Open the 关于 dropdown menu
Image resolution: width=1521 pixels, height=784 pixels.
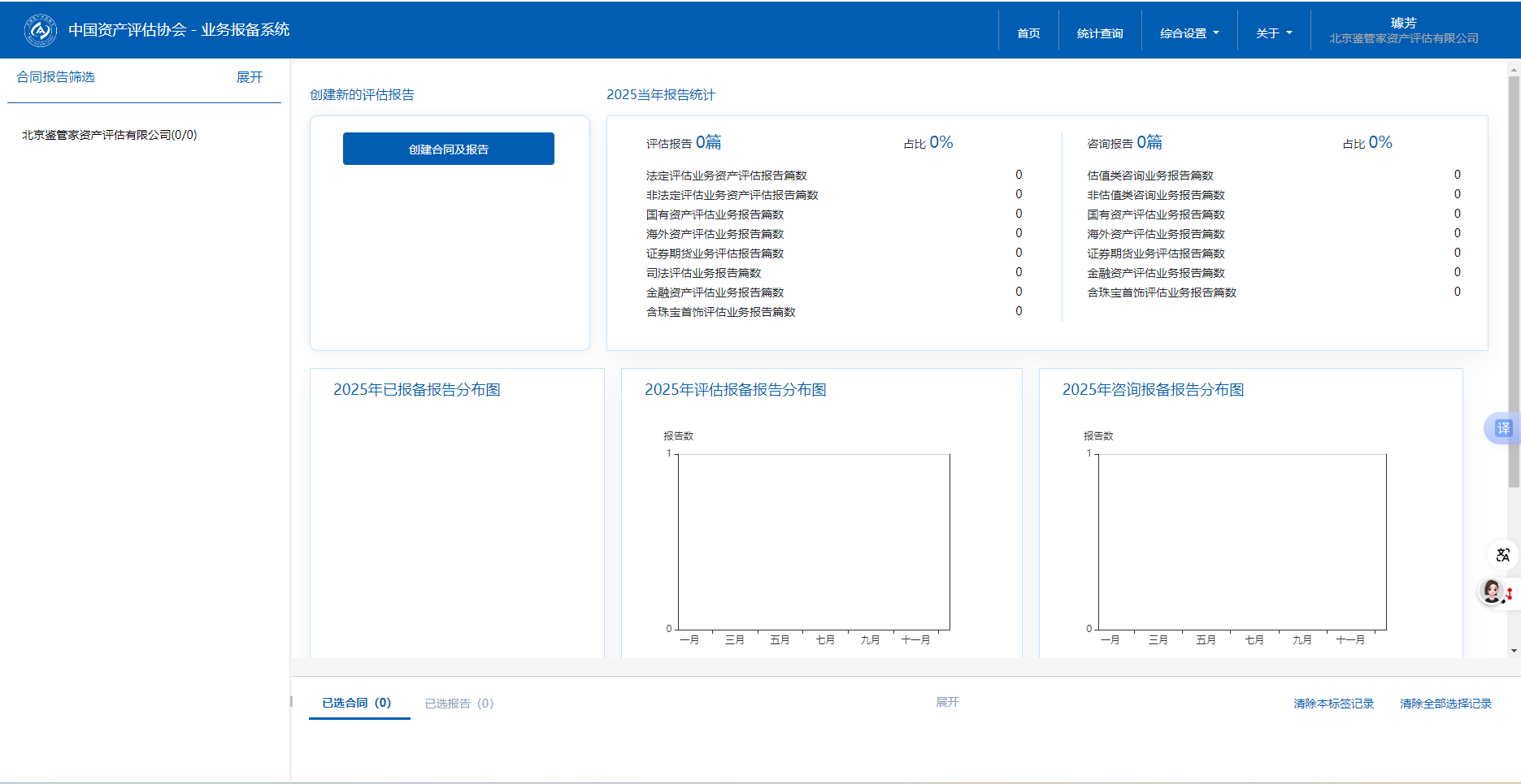coord(1273,33)
